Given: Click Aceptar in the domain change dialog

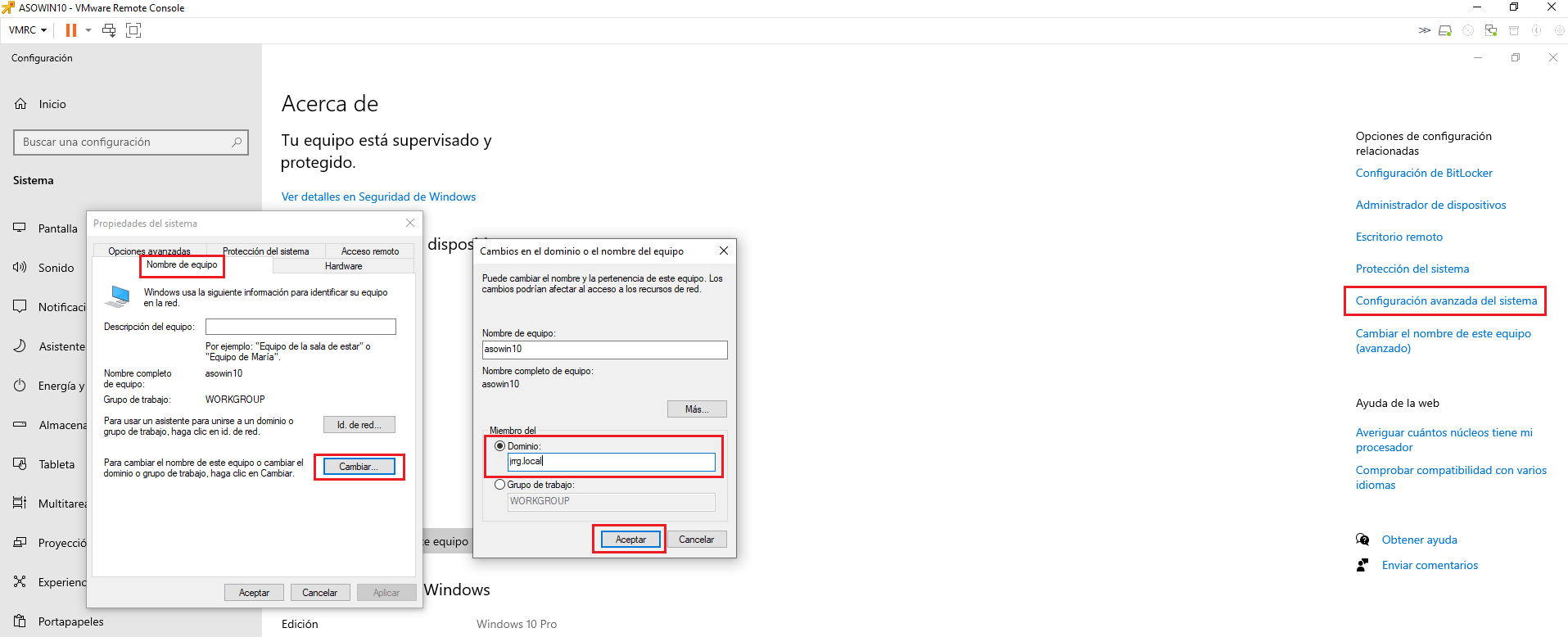Looking at the screenshot, I should [630, 540].
